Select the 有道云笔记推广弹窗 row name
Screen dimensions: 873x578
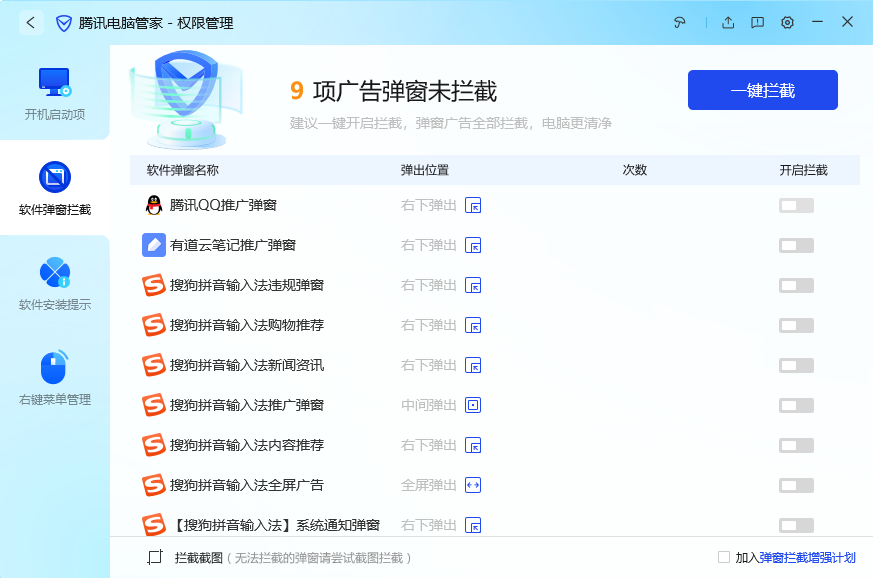click(x=233, y=246)
